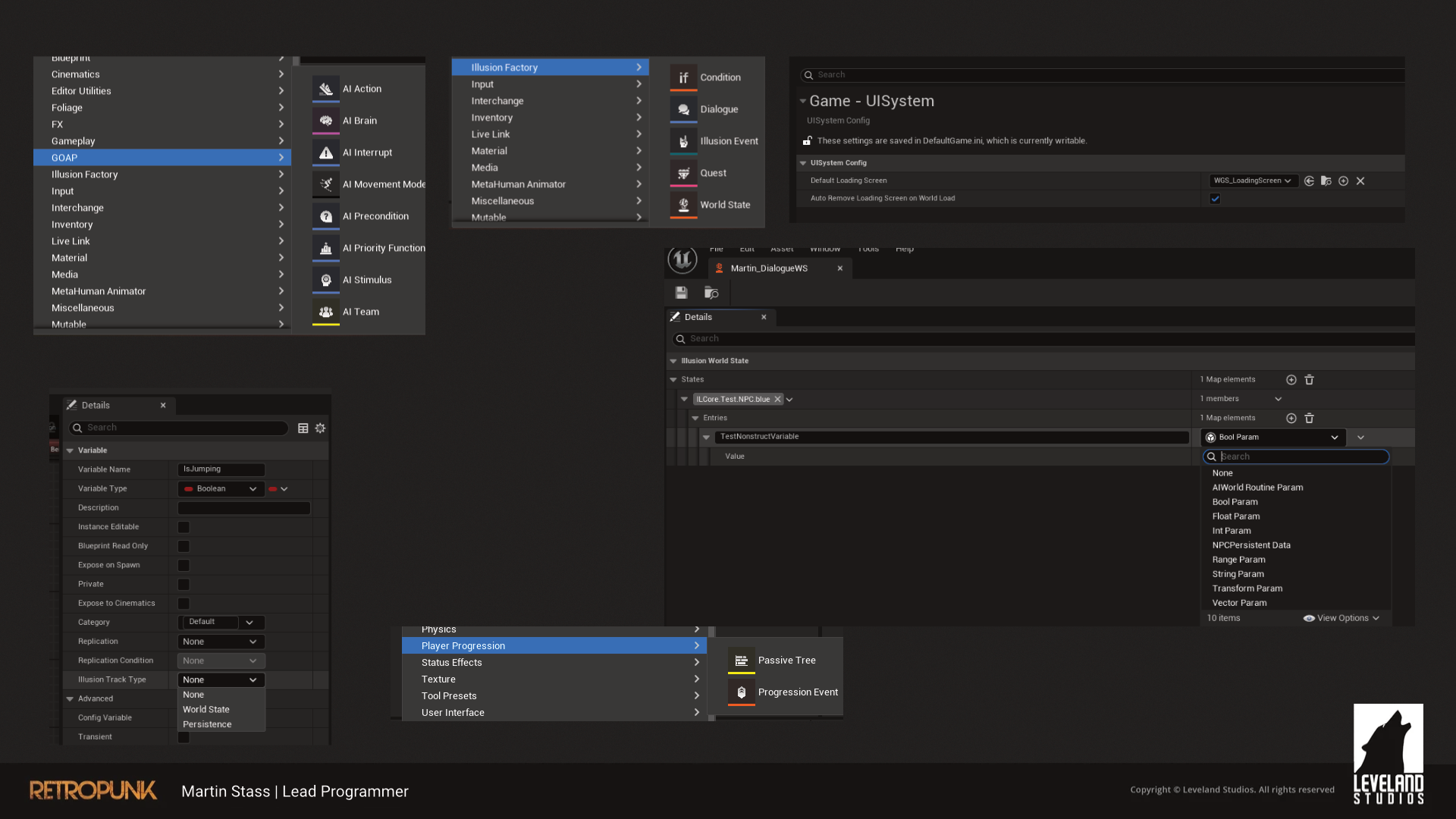Click the AI Brain asset icon
1456x819 pixels.
[326, 121]
